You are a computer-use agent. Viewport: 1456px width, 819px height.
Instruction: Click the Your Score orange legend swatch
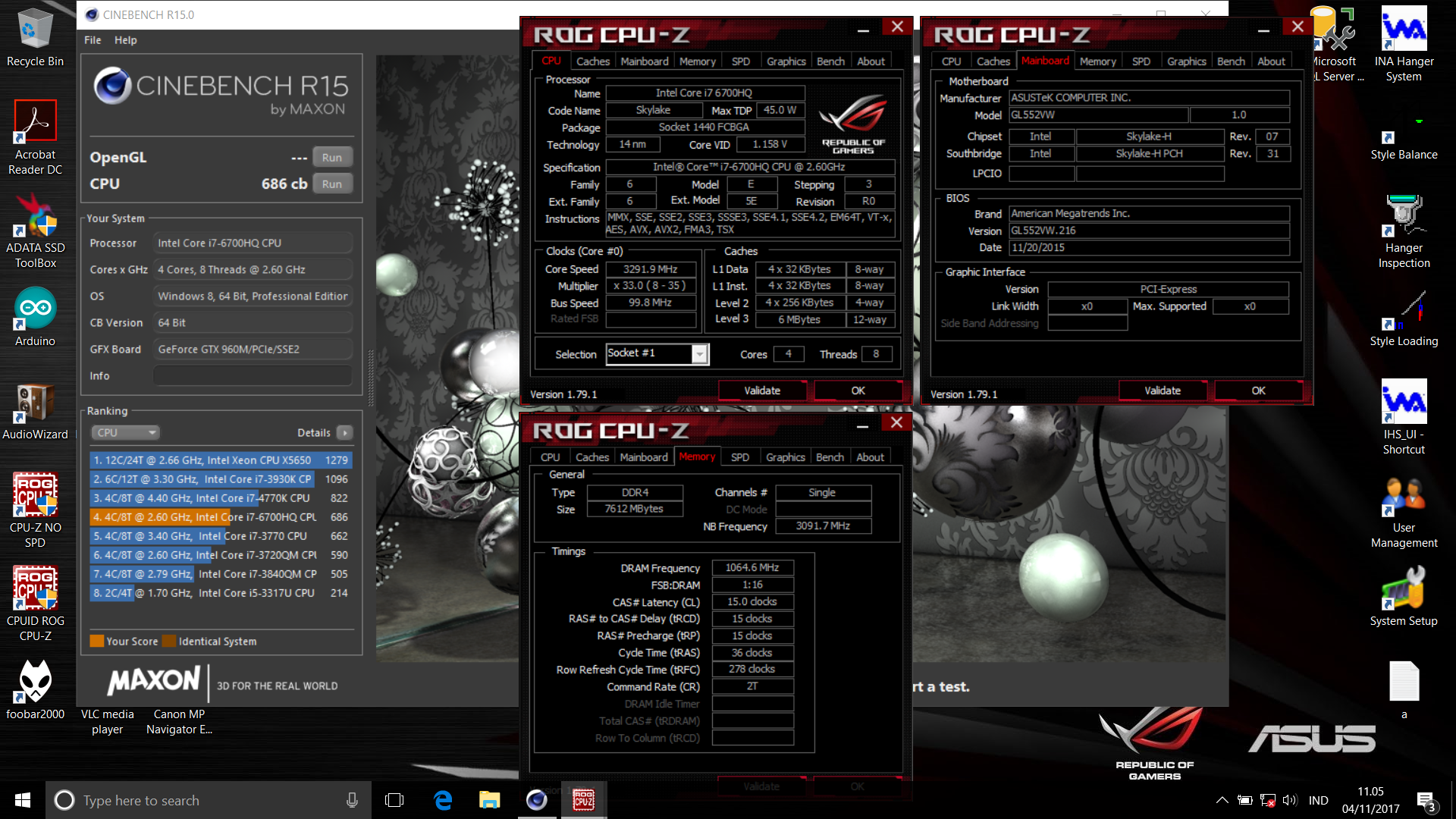pos(96,641)
